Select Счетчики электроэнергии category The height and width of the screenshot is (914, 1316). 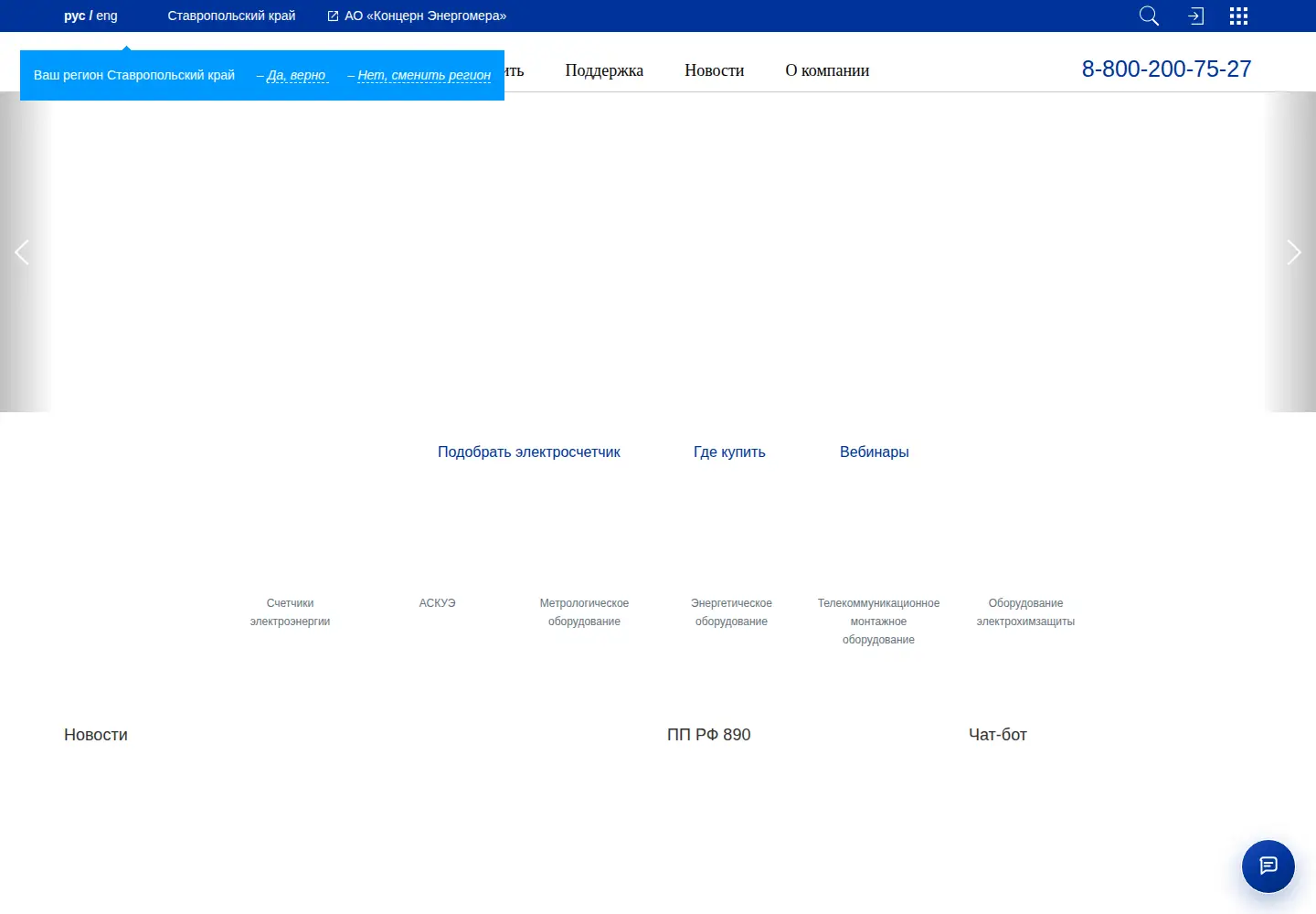[290, 612]
